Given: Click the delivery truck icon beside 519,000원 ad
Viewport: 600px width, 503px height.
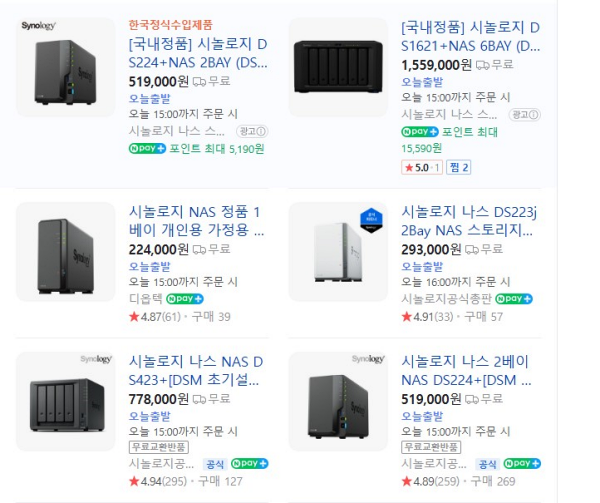Looking at the screenshot, I should pyautogui.click(x=199, y=81).
